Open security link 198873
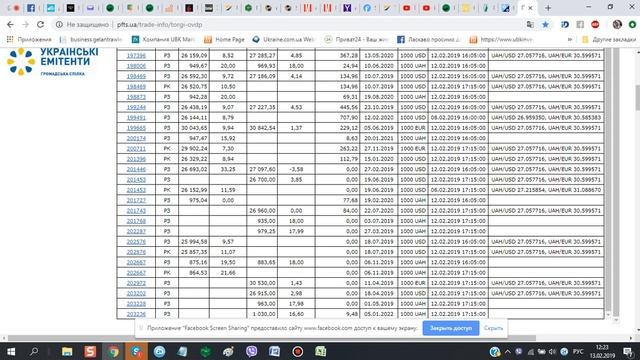 click(136, 97)
